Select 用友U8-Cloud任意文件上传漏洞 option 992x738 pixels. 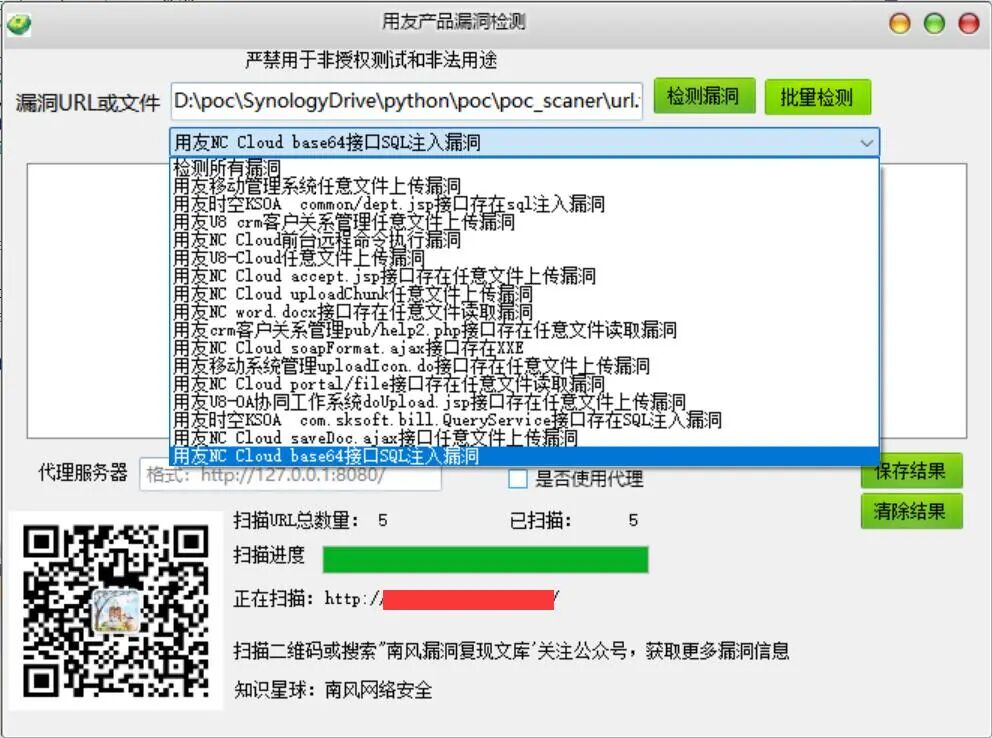(524, 258)
